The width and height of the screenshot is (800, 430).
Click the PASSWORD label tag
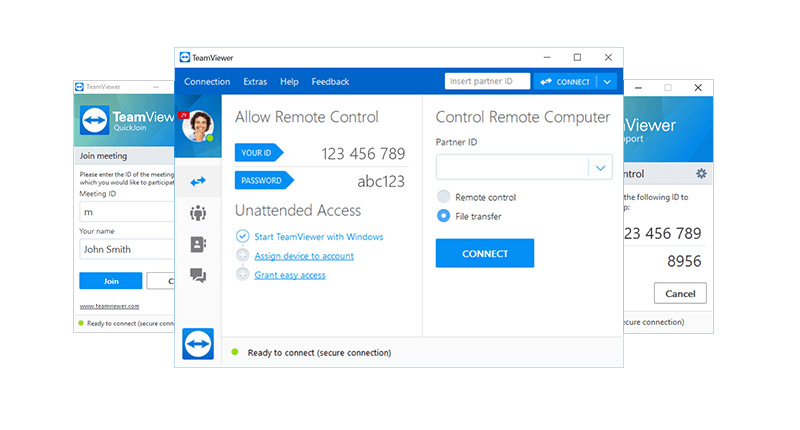click(x=264, y=180)
